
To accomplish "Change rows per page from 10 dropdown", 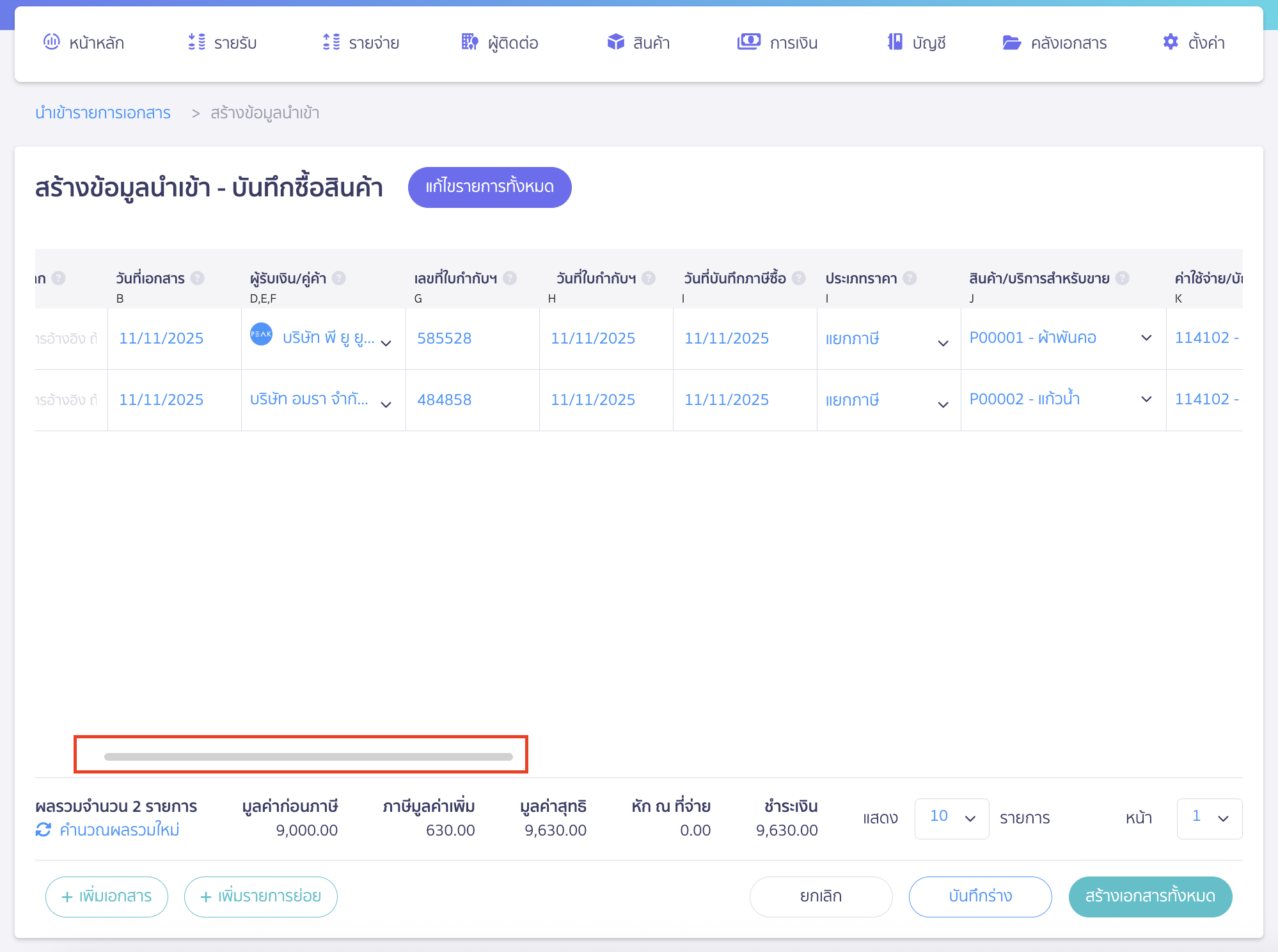I will click(x=952, y=818).
